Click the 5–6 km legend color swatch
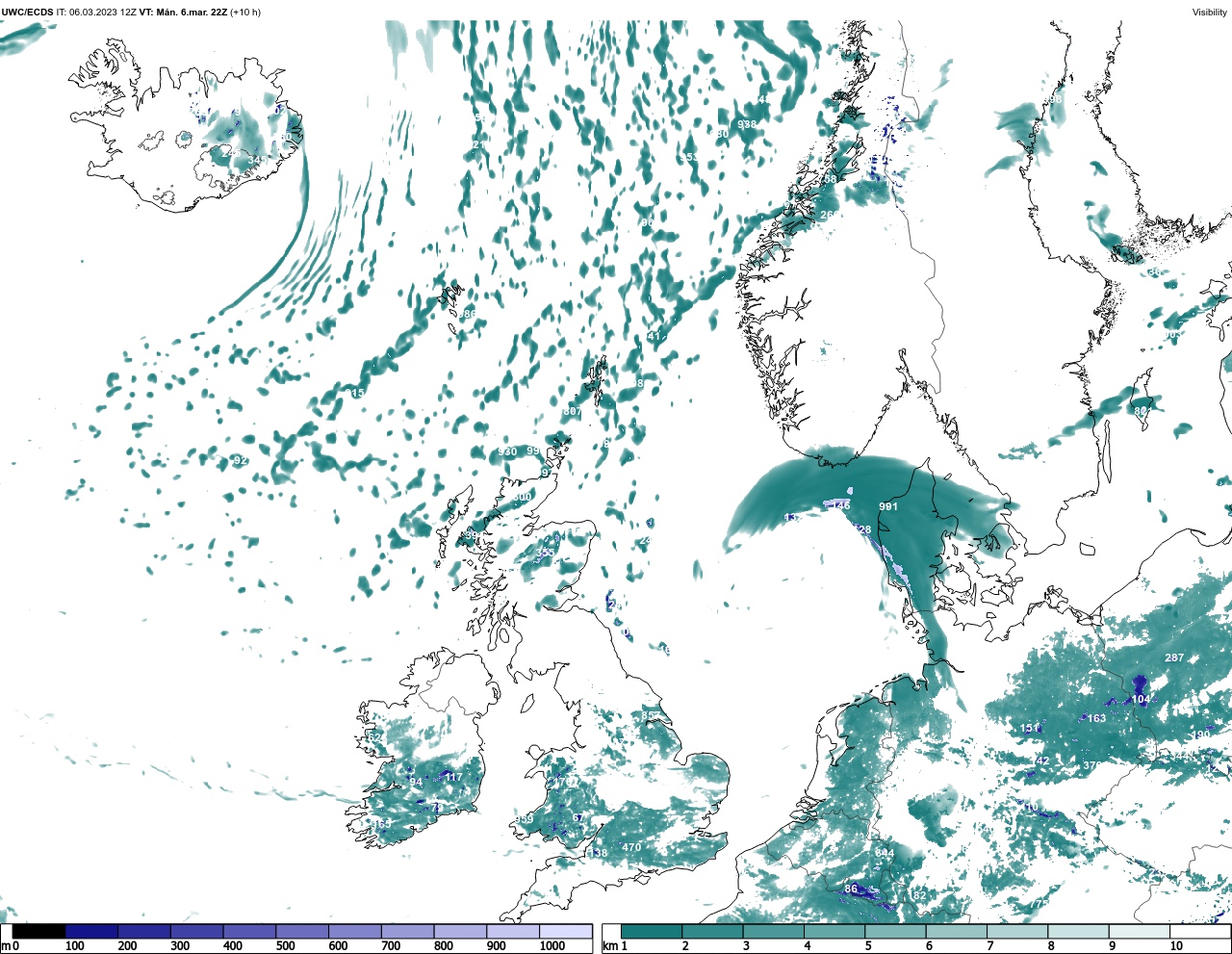 pyautogui.click(x=895, y=932)
